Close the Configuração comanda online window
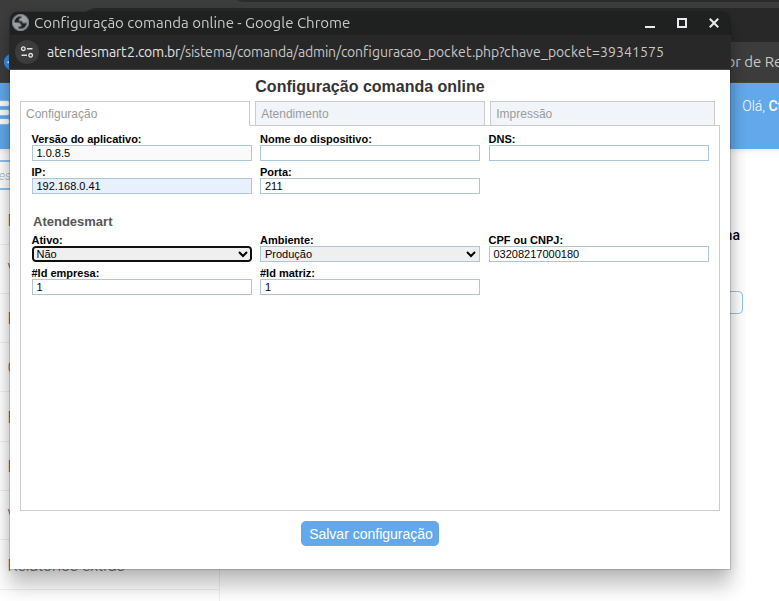Screen dimensions: 779x601 click(713, 23)
